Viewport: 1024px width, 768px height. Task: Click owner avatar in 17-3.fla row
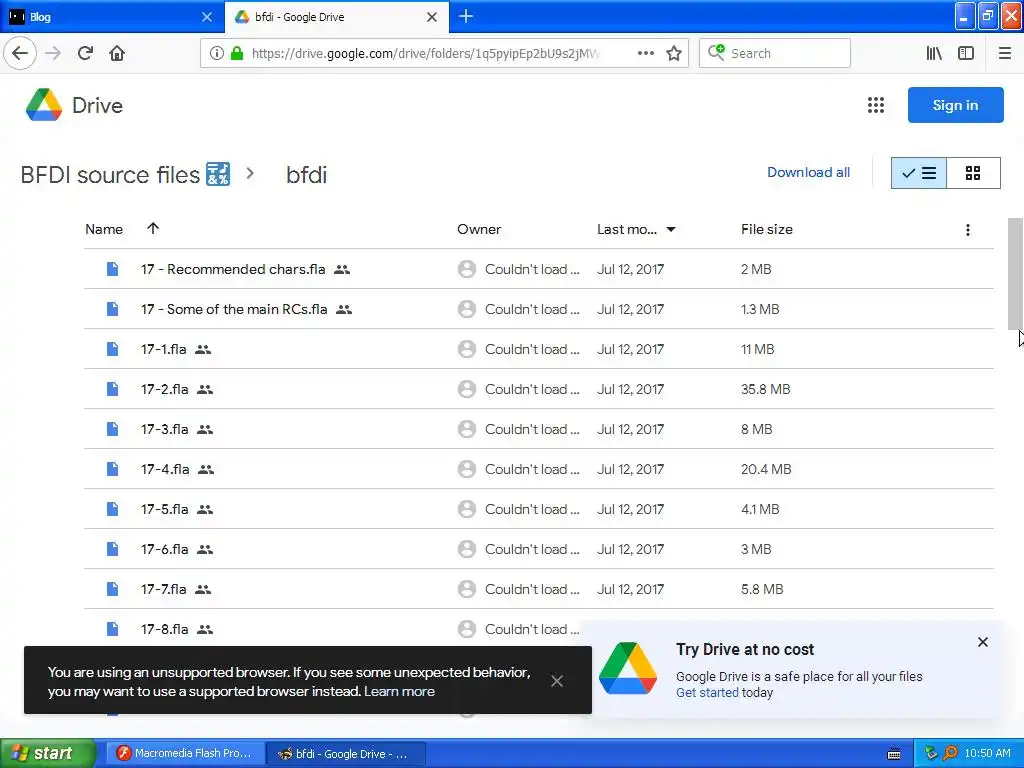tap(466, 429)
